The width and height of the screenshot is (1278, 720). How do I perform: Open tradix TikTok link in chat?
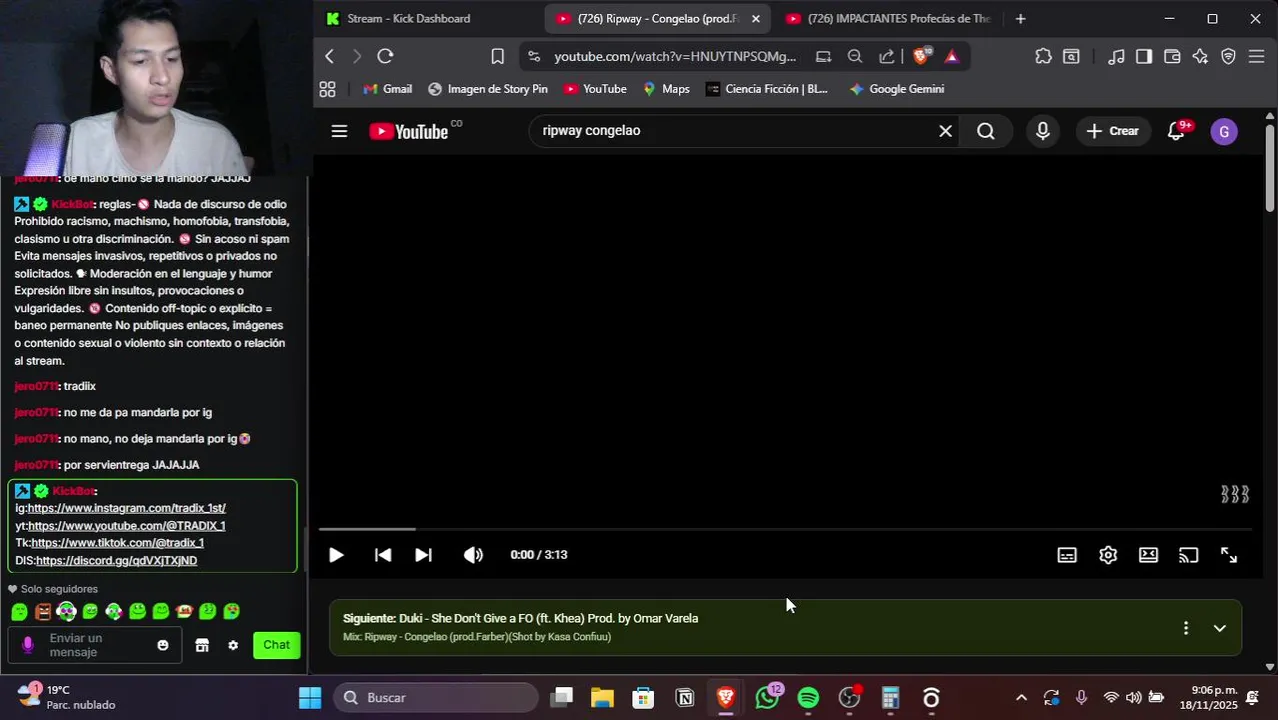coord(118,543)
